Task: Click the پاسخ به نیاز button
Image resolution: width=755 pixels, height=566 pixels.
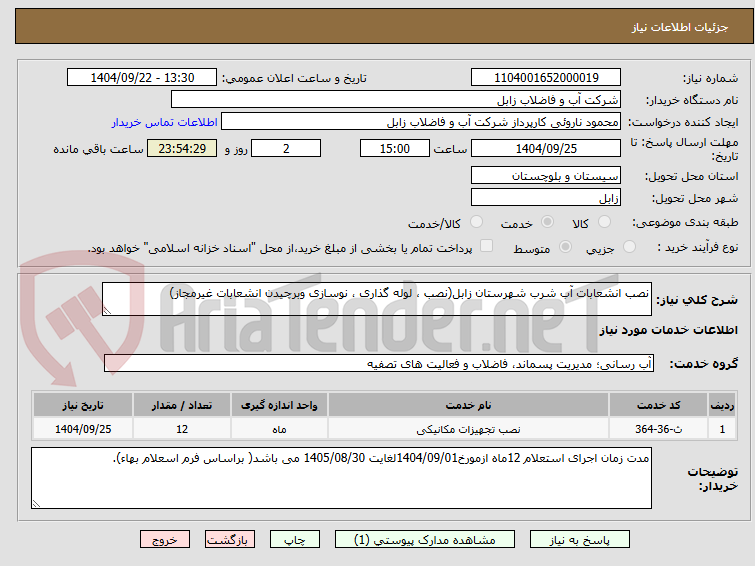Action: [579, 540]
